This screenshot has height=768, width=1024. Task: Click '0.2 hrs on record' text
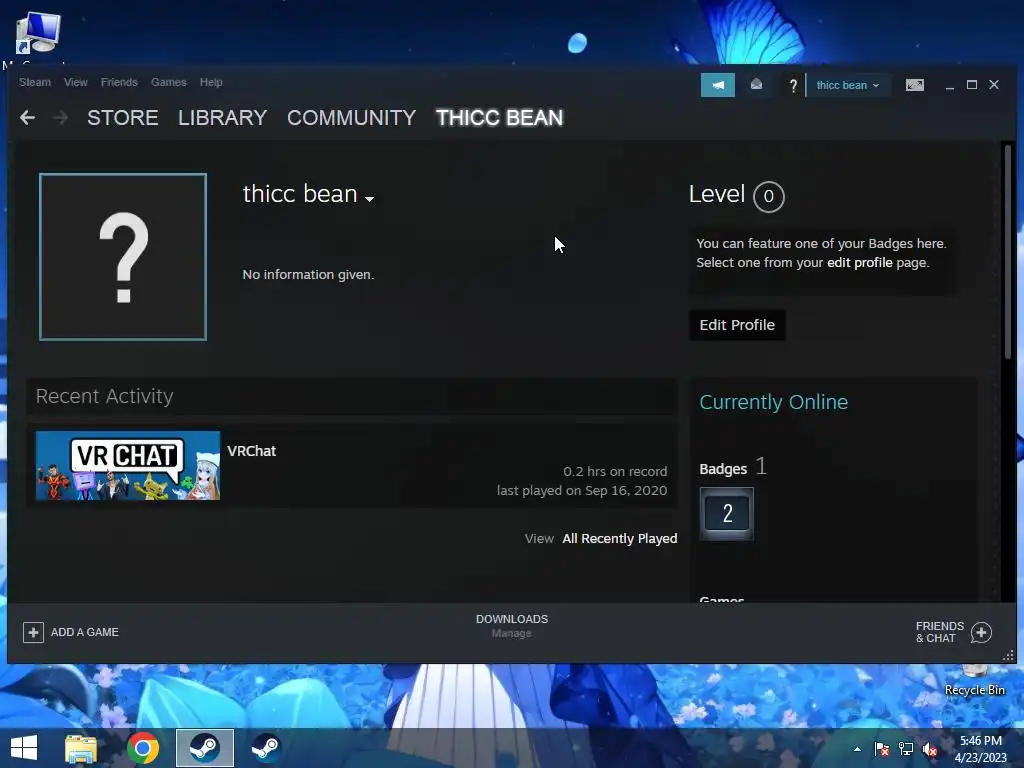click(x=615, y=472)
